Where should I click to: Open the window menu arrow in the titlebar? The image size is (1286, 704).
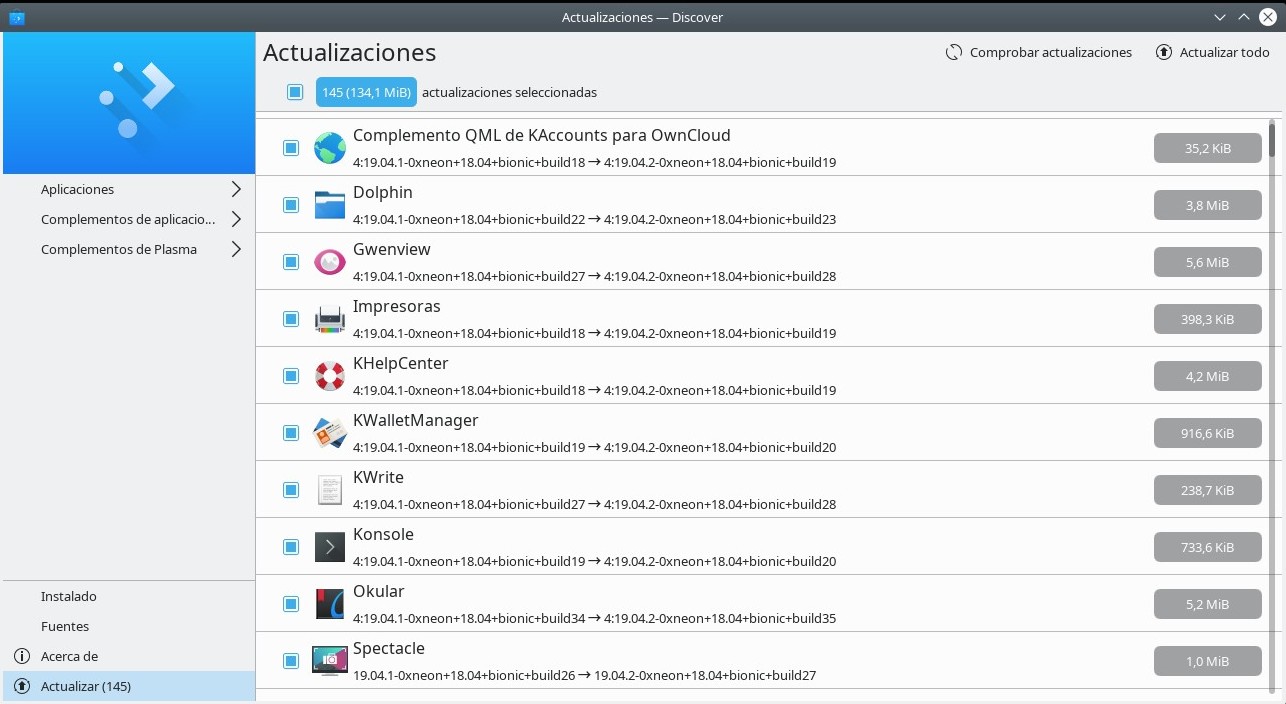[x=1219, y=17]
